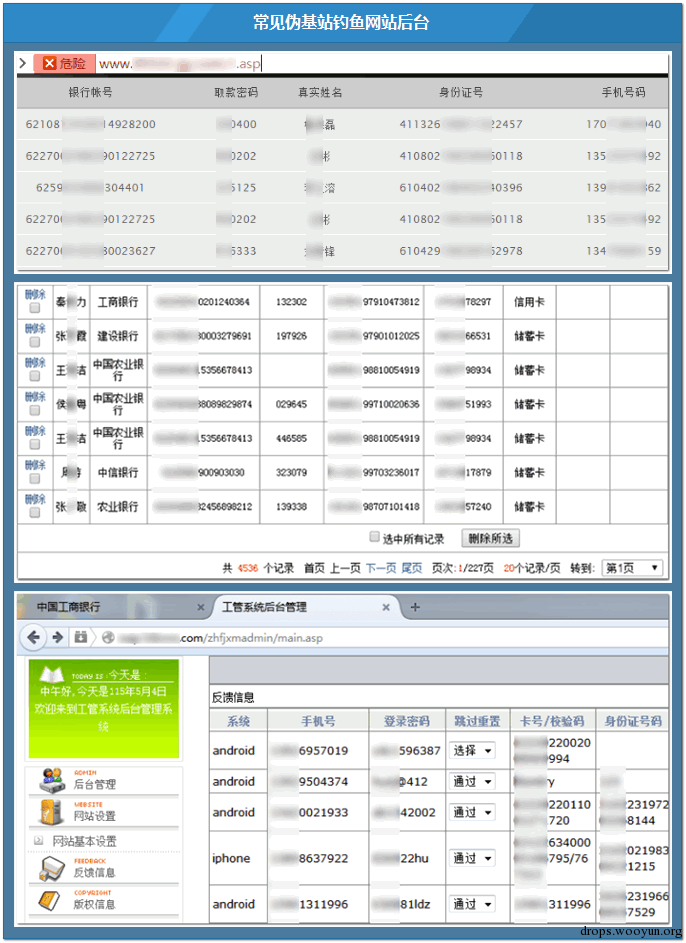Tick checkbox in row with code 446585
This screenshot has width=686, height=943.
pyautogui.click(x=35, y=444)
